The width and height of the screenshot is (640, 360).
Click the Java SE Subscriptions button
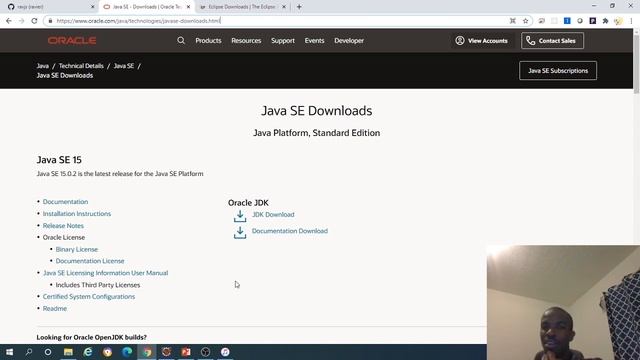558,71
